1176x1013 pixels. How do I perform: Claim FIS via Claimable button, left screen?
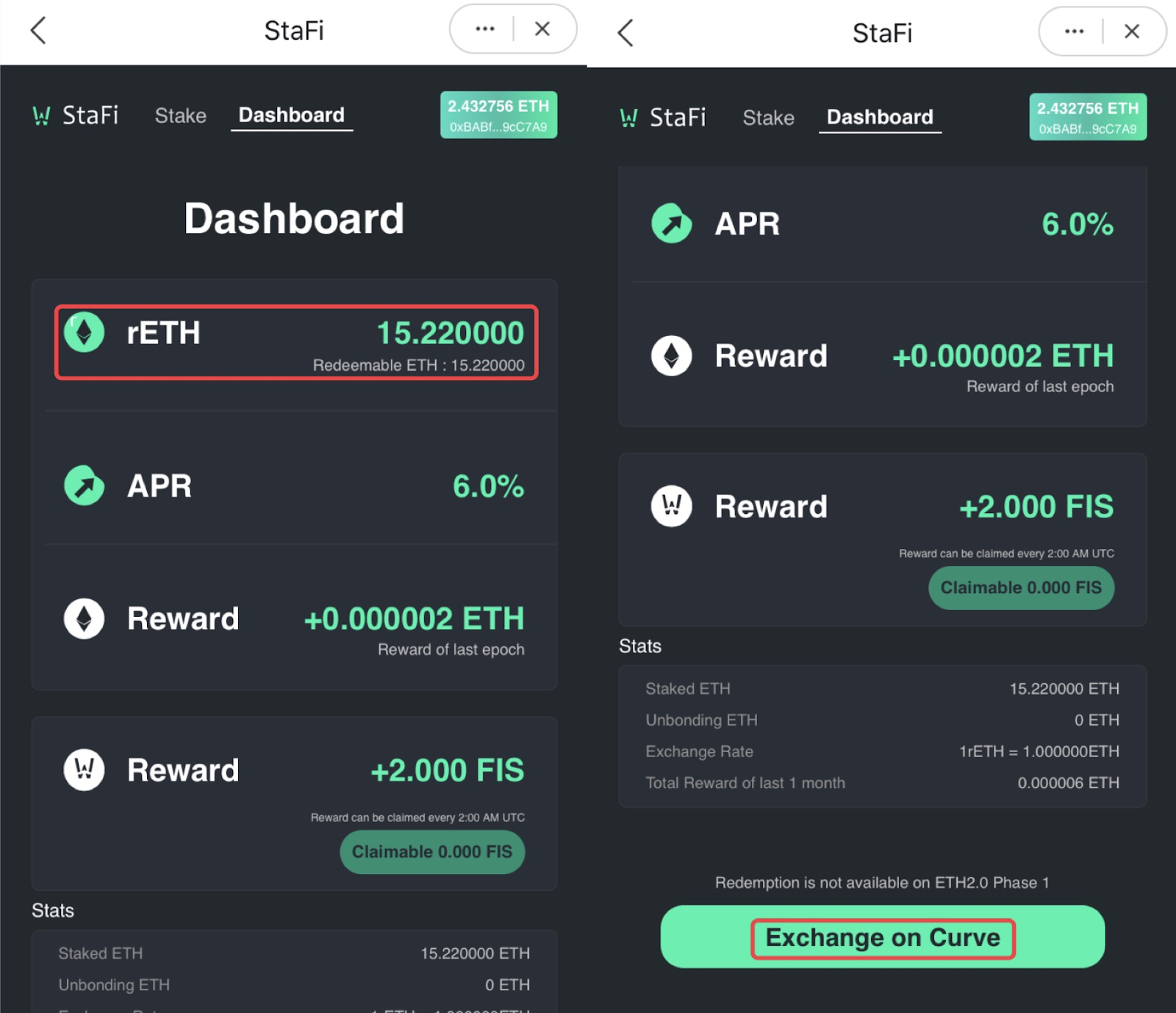tap(432, 852)
